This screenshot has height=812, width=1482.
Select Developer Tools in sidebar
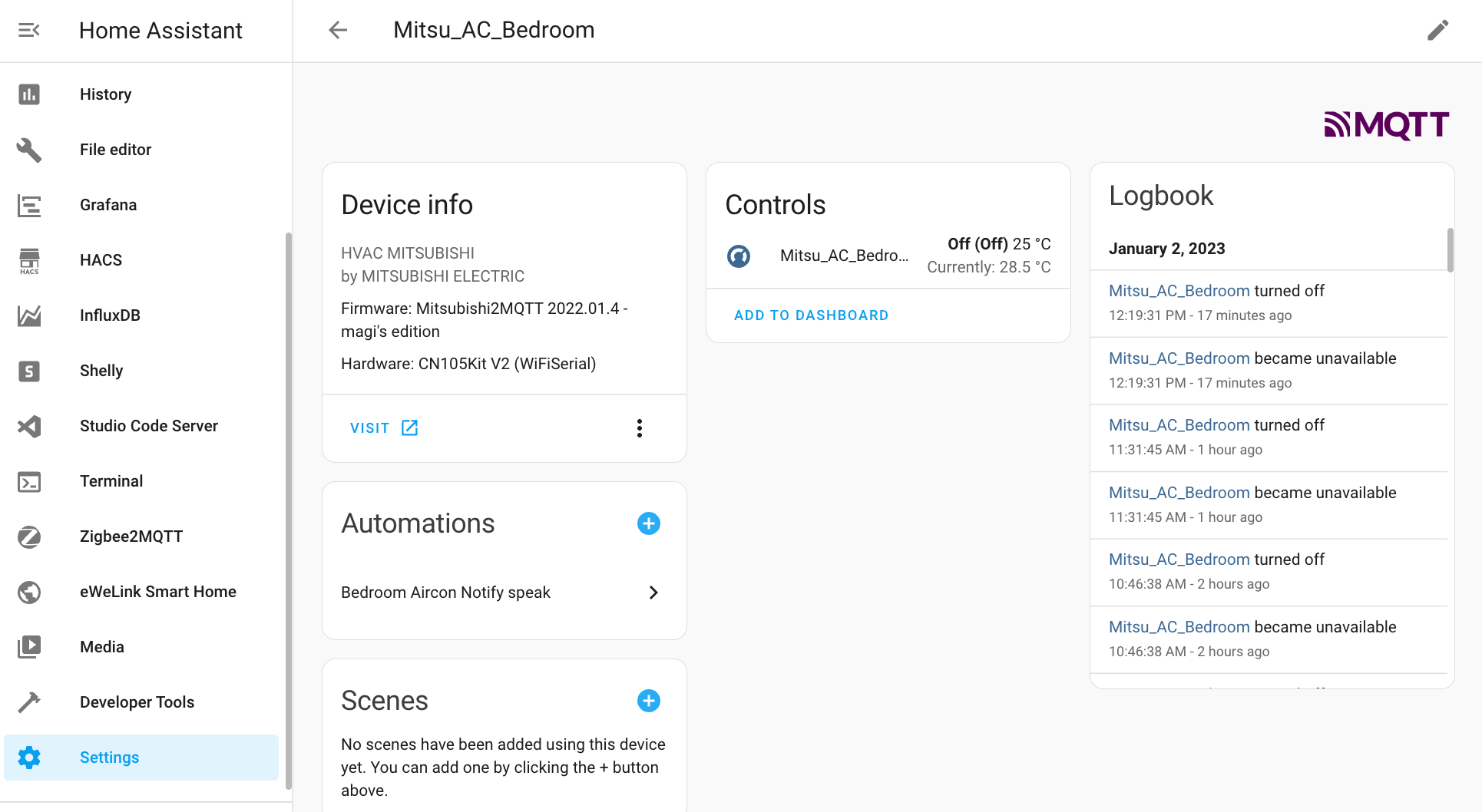click(137, 702)
